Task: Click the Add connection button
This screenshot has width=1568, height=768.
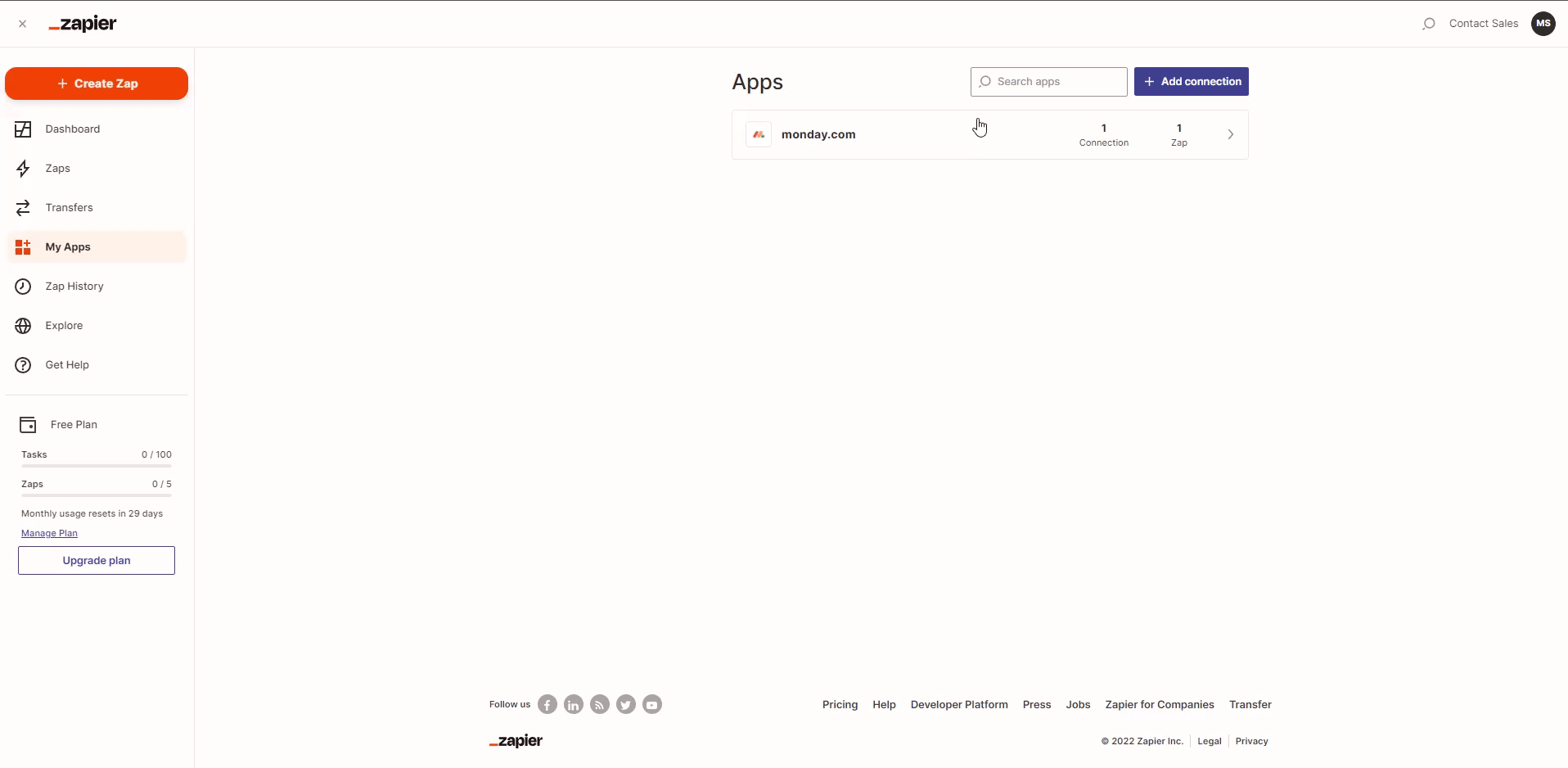Action: tap(1191, 82)
